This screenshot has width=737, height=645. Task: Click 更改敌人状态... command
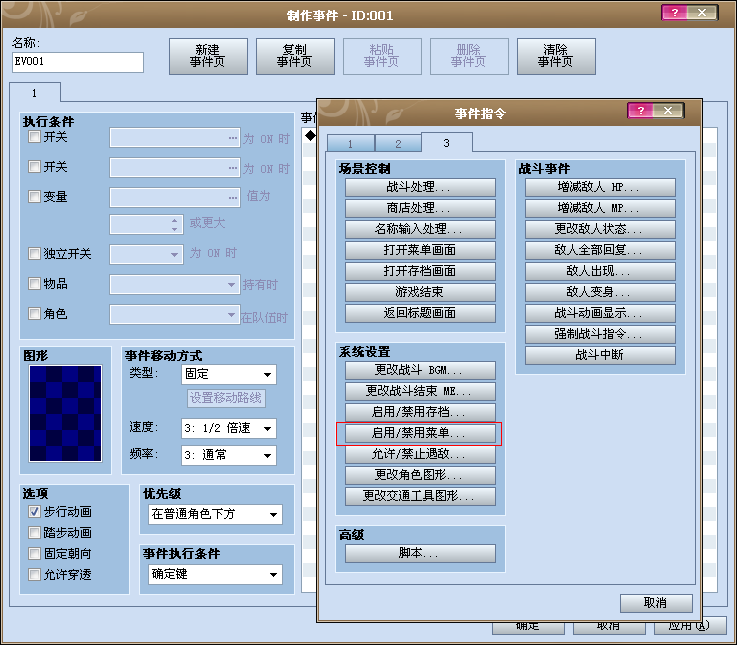tap(600, 229)
